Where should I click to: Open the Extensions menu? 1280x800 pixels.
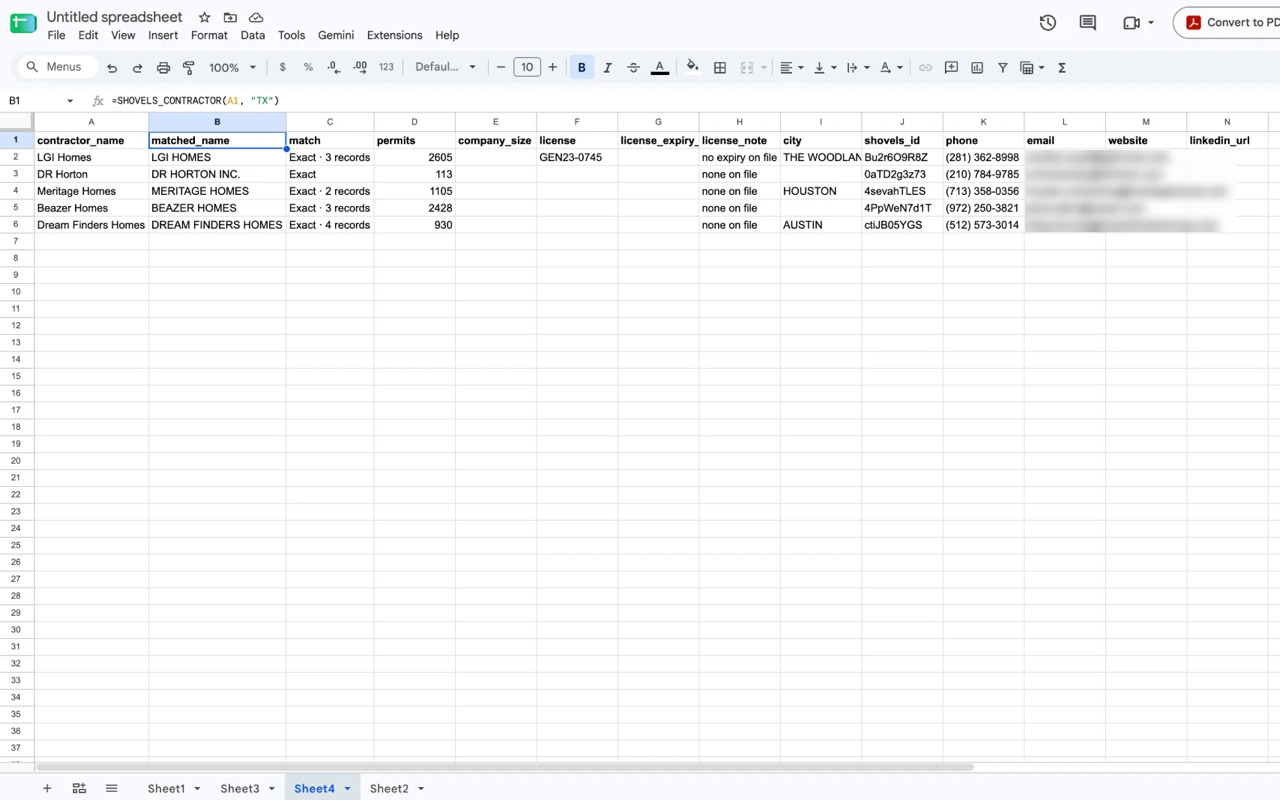(x=394, y=35)
